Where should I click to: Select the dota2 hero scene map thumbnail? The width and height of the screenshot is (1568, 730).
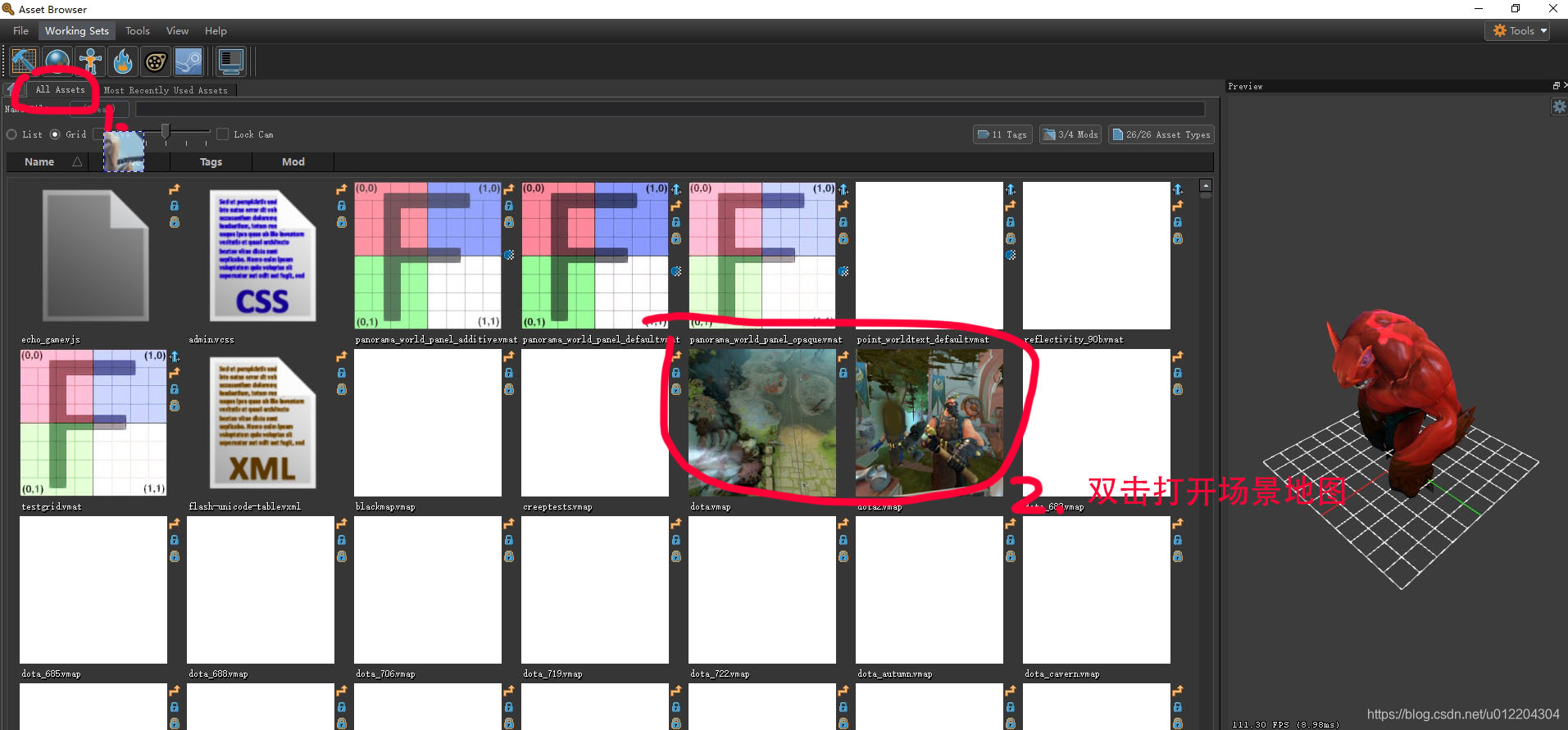929,423
